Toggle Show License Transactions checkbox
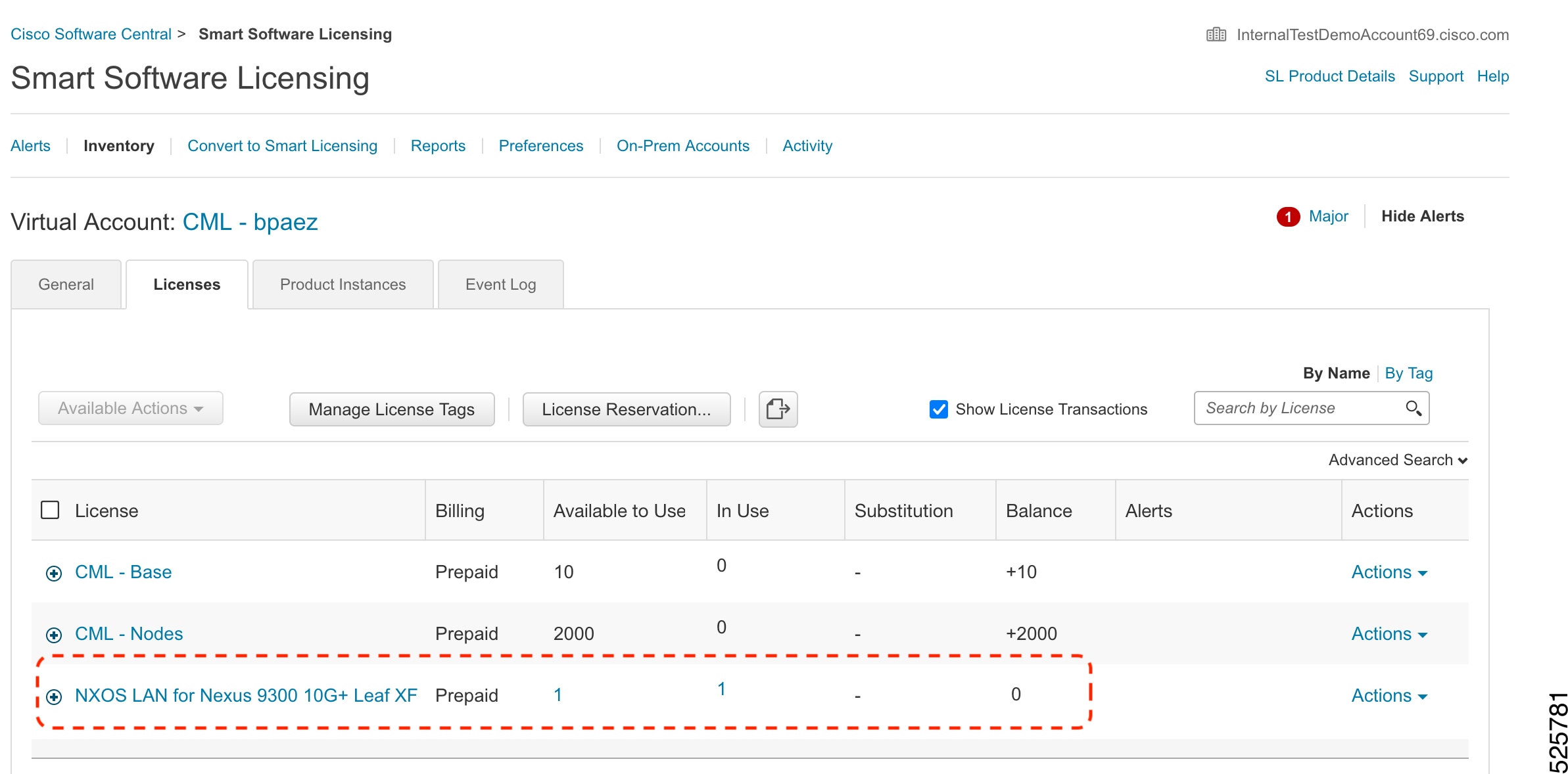 (x=939, y=409)
